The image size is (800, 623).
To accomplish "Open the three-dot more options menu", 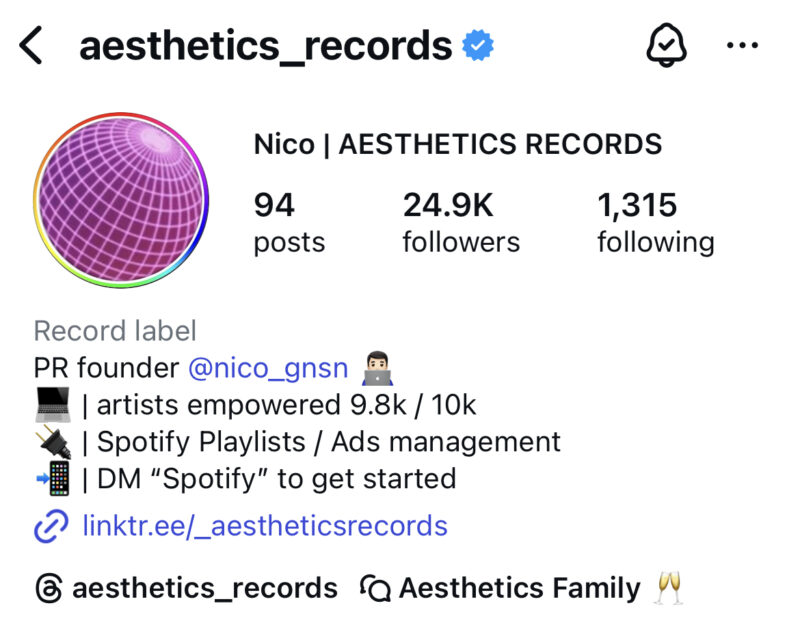I will click(742, 45).
